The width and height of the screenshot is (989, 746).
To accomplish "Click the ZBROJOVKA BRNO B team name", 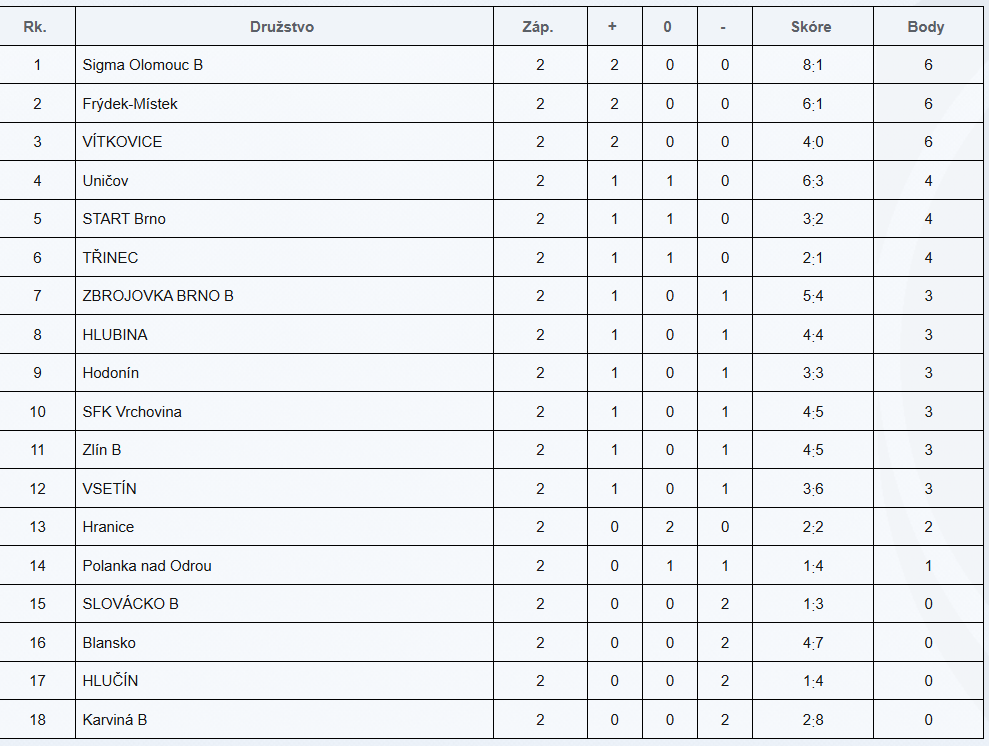I will 158,296.
